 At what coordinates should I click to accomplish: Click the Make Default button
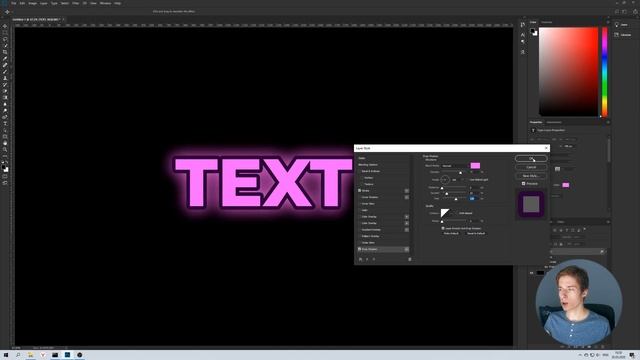pyautogui.click(x=451, y=233)
